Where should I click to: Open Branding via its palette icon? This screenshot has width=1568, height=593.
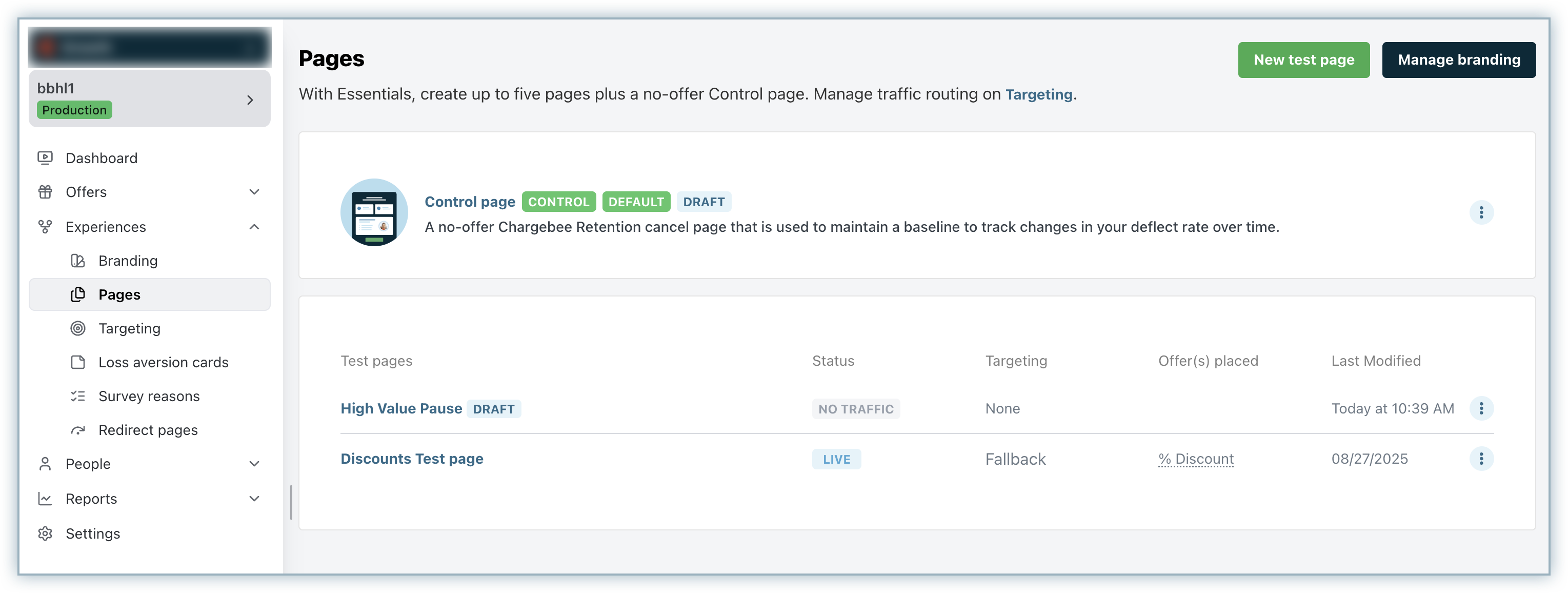(78, 261)
